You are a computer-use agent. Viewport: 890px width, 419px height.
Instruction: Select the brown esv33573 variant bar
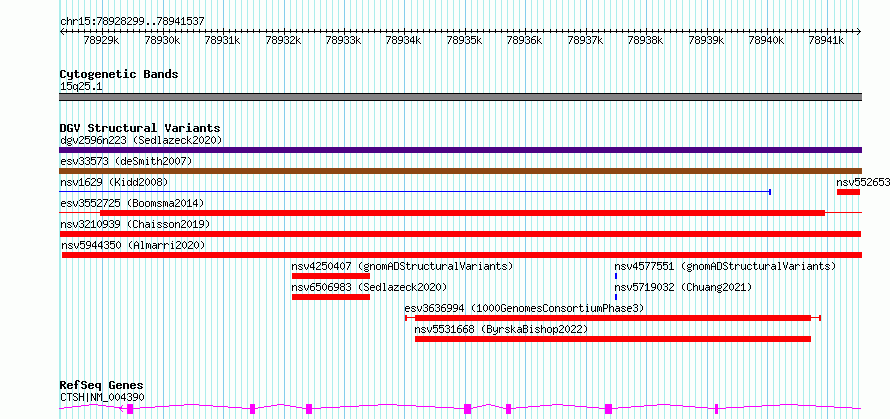[460, 171]
